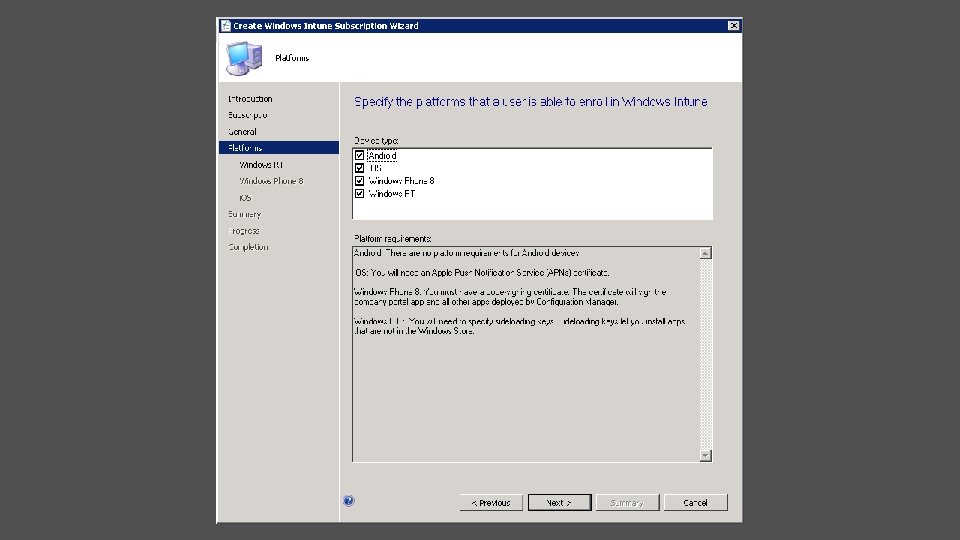The height and width of the screenshot is (540, 960).
Task: Open the Windows RT sub-step in sidebar
Action: coord(261,165)
